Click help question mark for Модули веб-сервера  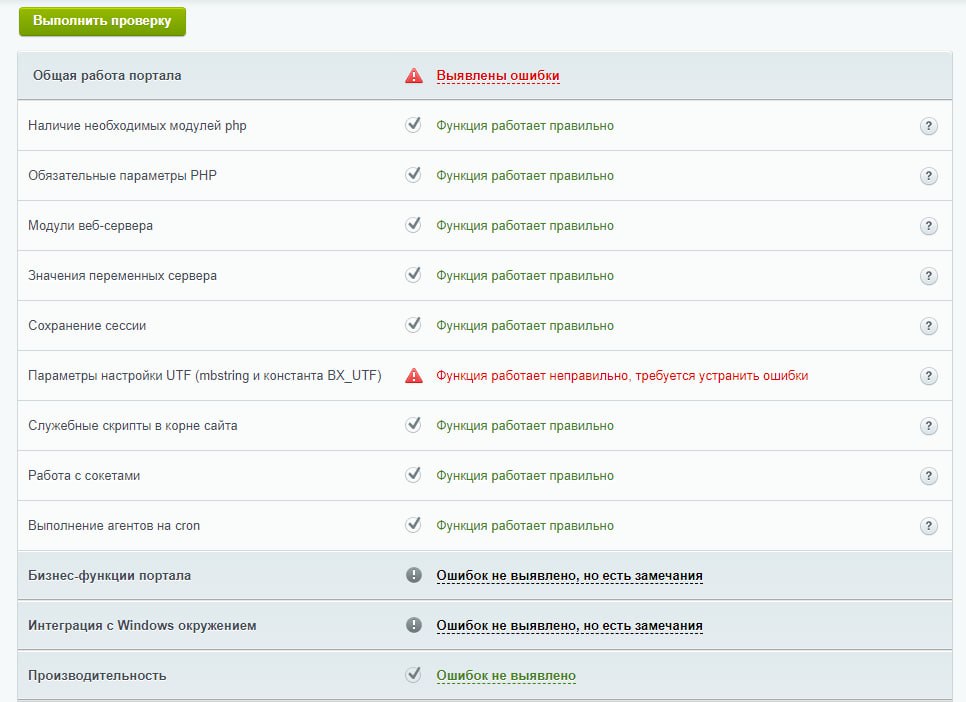(x=928, y=226)
